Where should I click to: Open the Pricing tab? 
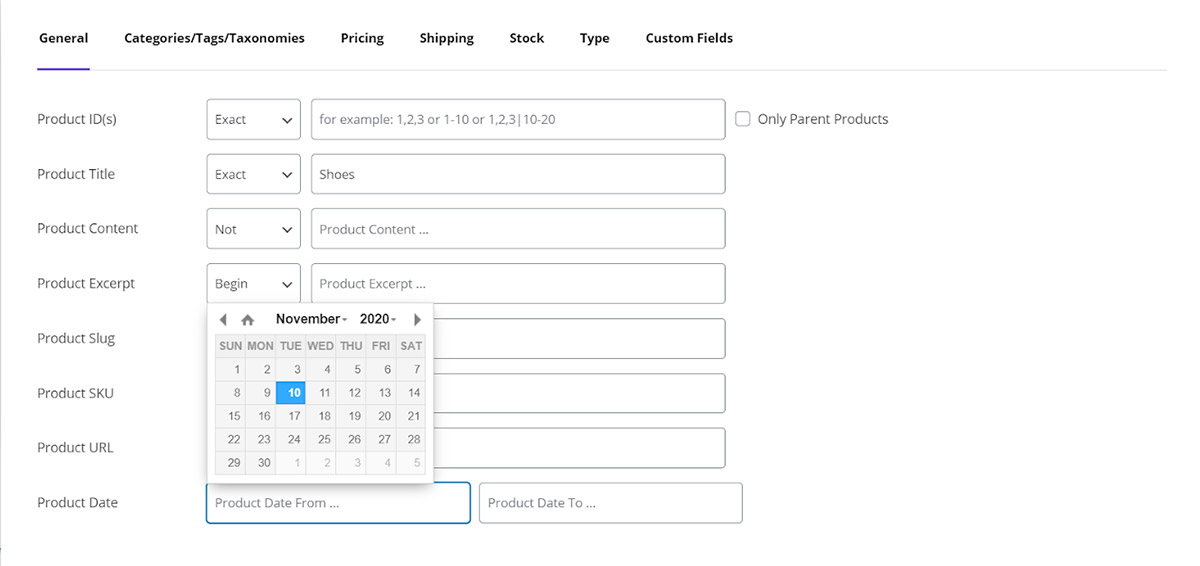tap(362, 38)
